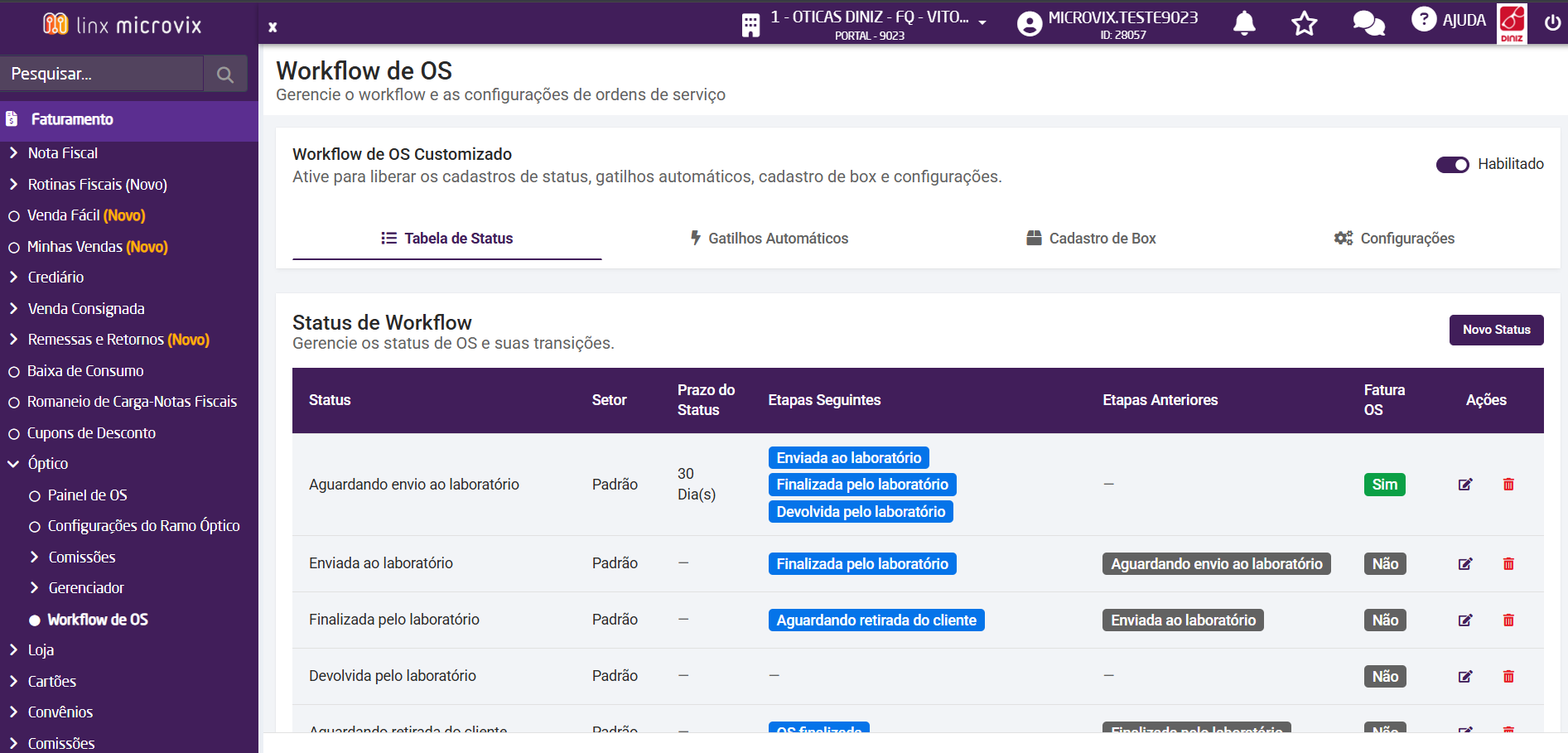Click the Diniz brand logo
This screenshot has width=1568, height=753.
[1513, 24]
